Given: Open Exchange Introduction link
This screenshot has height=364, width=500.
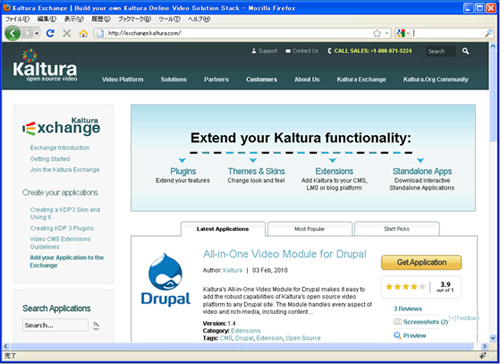Looking at the screenshot, I should [60, 148].
